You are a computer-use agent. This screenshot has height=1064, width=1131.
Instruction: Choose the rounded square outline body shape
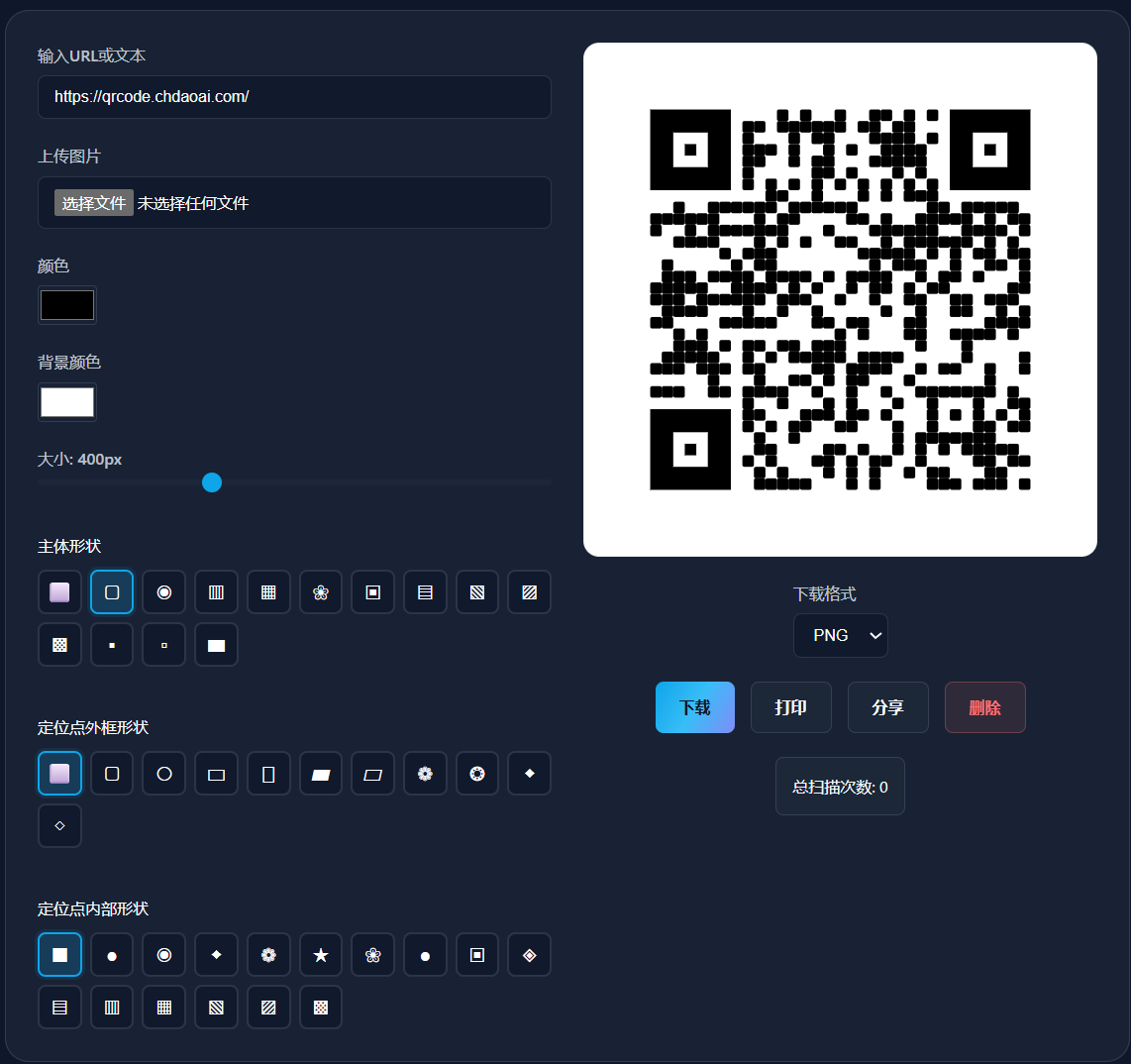click(x=112, y=592)
